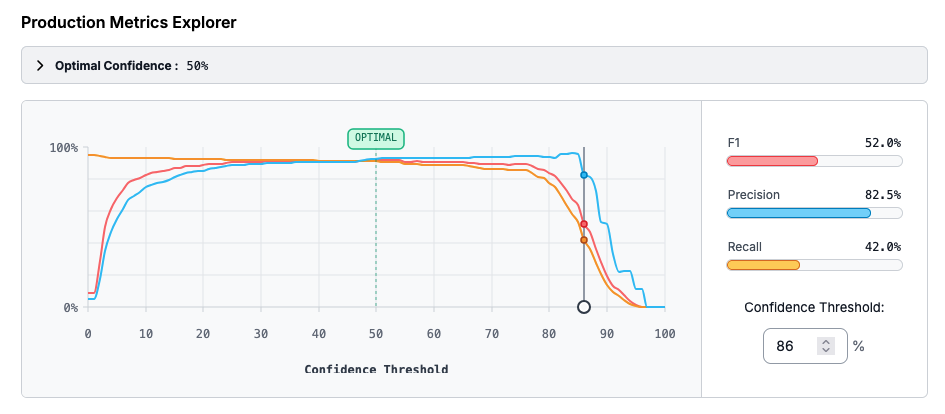Click the red F1 point on the curve

[x=584, y=224]
